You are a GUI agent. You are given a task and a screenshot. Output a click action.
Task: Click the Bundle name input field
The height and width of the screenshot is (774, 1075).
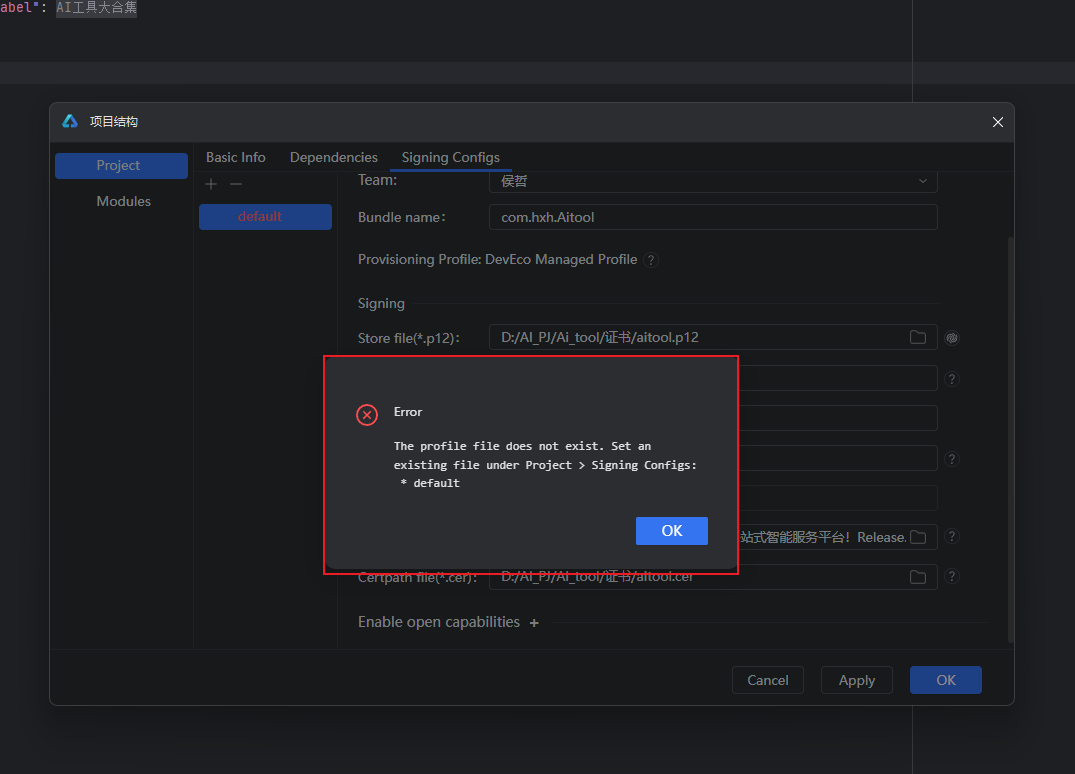[712, 217]
